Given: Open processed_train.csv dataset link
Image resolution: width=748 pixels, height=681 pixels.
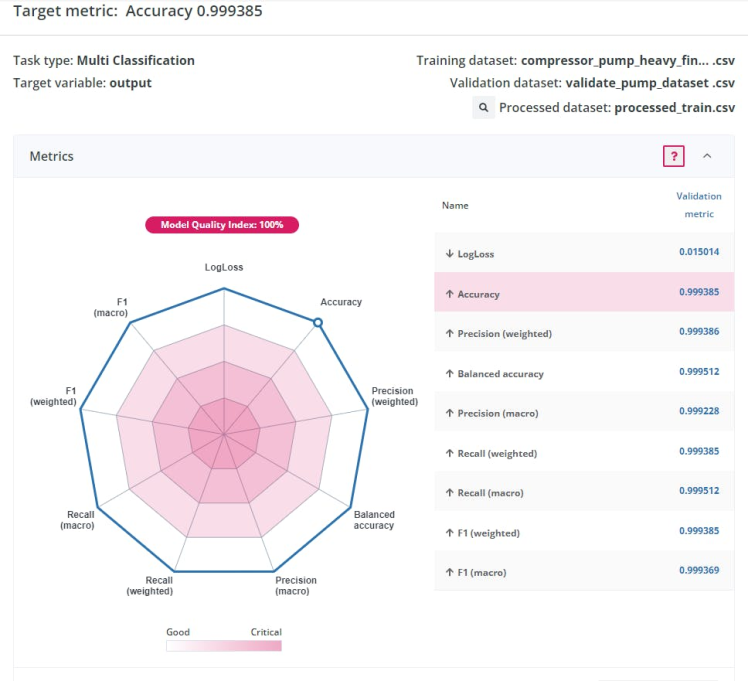Looking at the screenshot, I should 674,108.
